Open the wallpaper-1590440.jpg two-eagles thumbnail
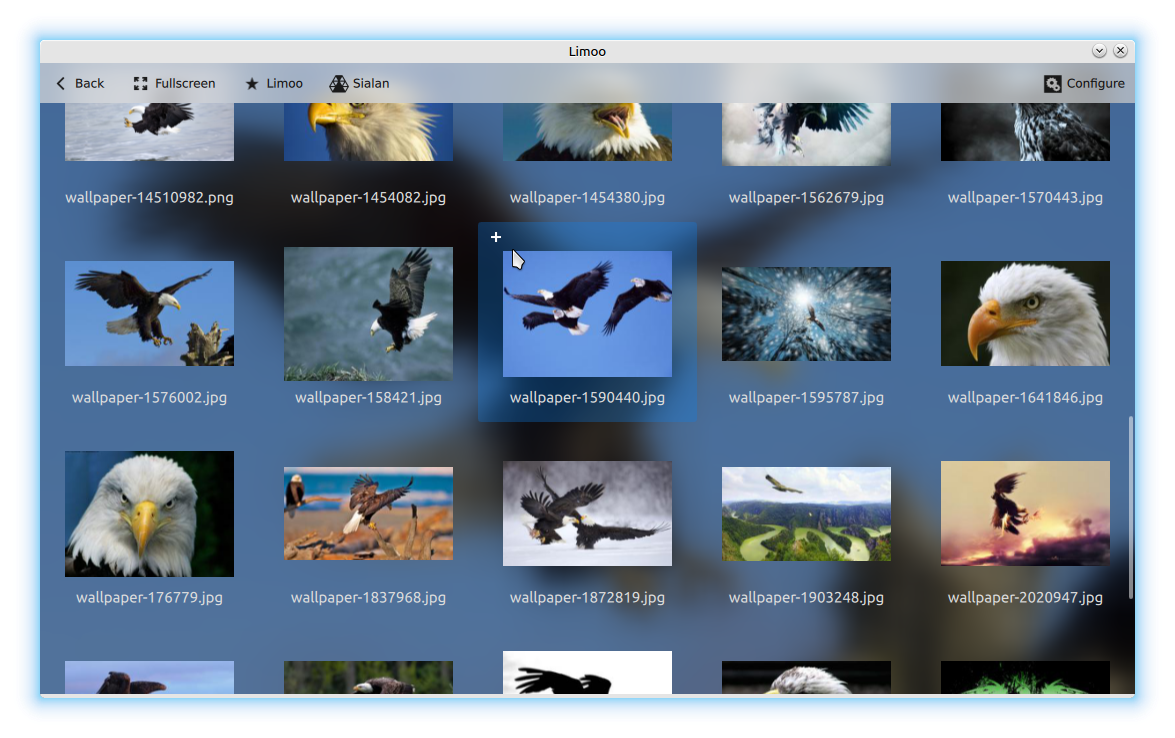The width and height of the screenshot is (1175, 738). pyautogui.click(x=587, y=313)
